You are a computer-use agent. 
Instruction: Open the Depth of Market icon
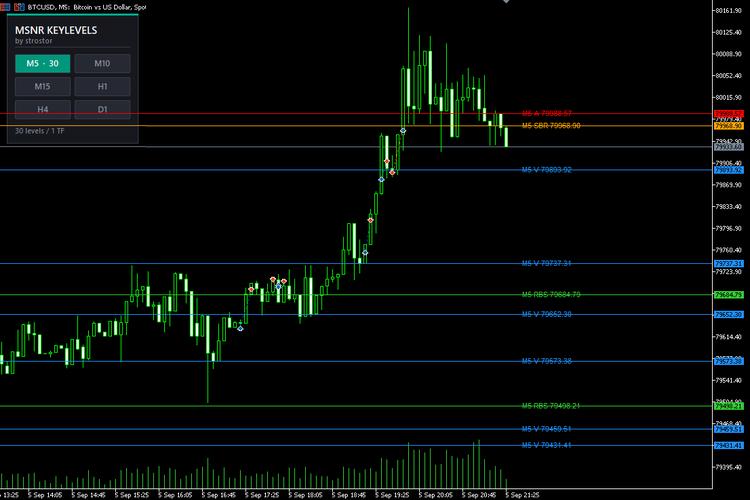coord(5,7)
